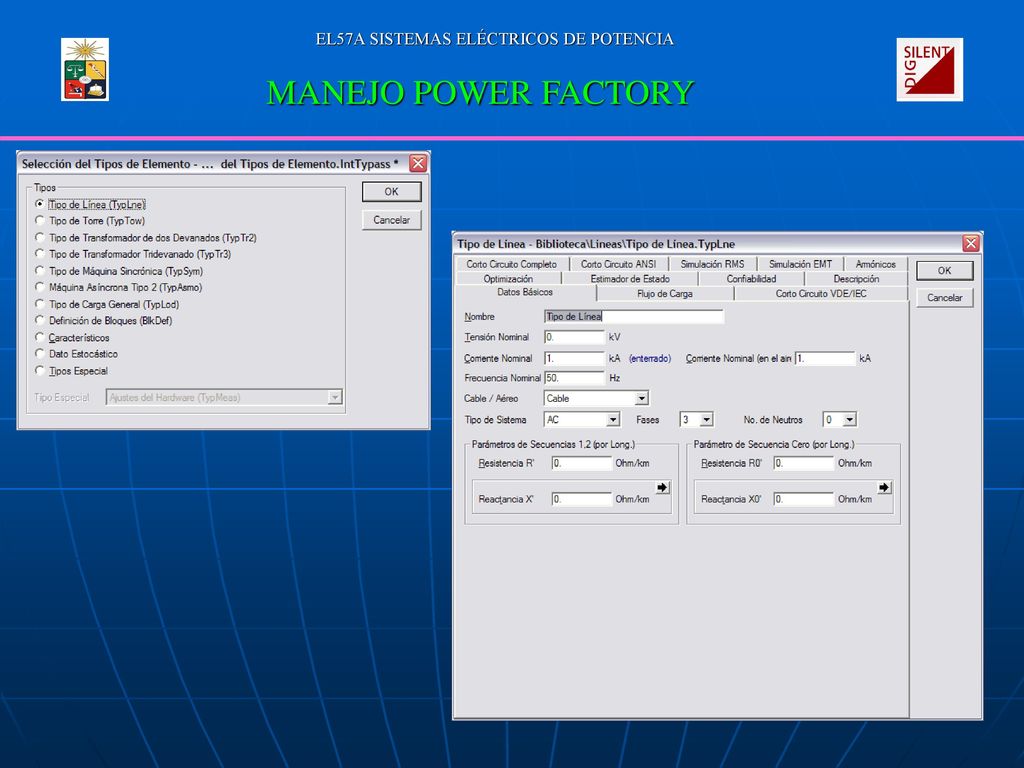Viewport: 1024px width, 768px height.
Task: Click EL57A SISTEMAS ELÉCTRICOS DE POTENCIA heading
Action: pos(494,39)
